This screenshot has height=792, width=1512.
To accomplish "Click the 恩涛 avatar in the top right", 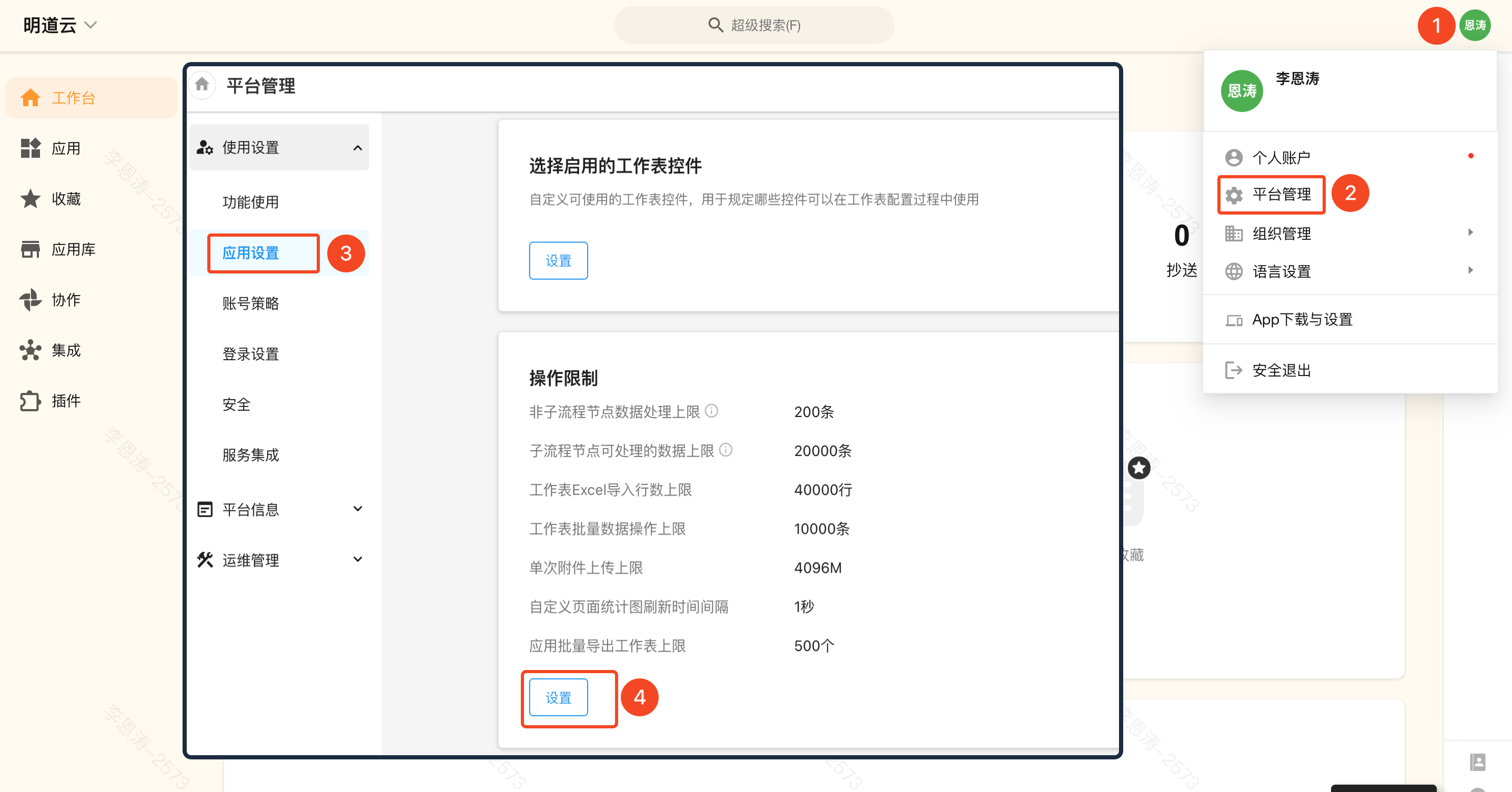I will (x=1475, y=25).
